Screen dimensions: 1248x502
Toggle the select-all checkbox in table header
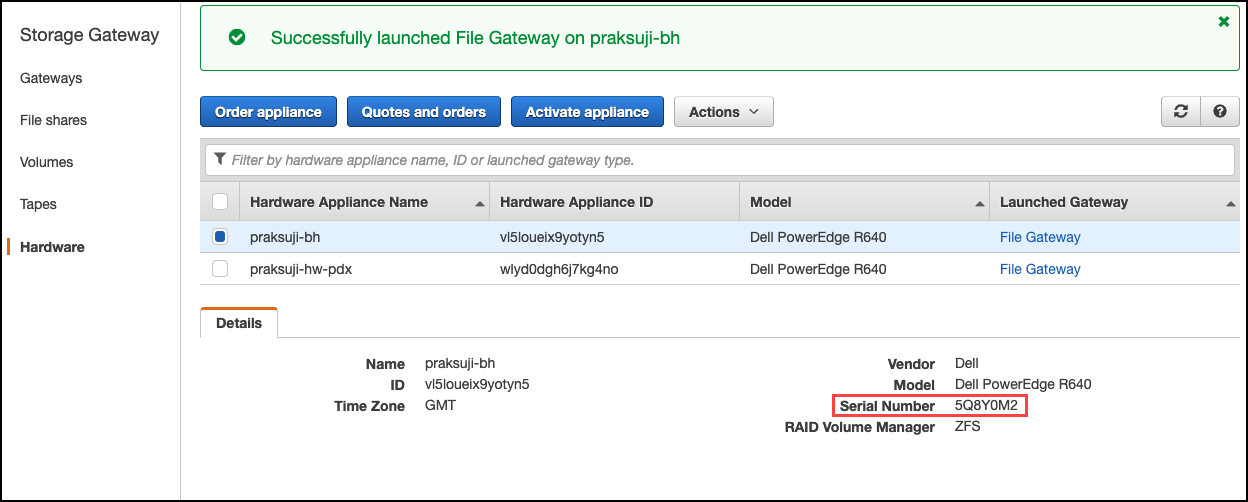[220, 202]
